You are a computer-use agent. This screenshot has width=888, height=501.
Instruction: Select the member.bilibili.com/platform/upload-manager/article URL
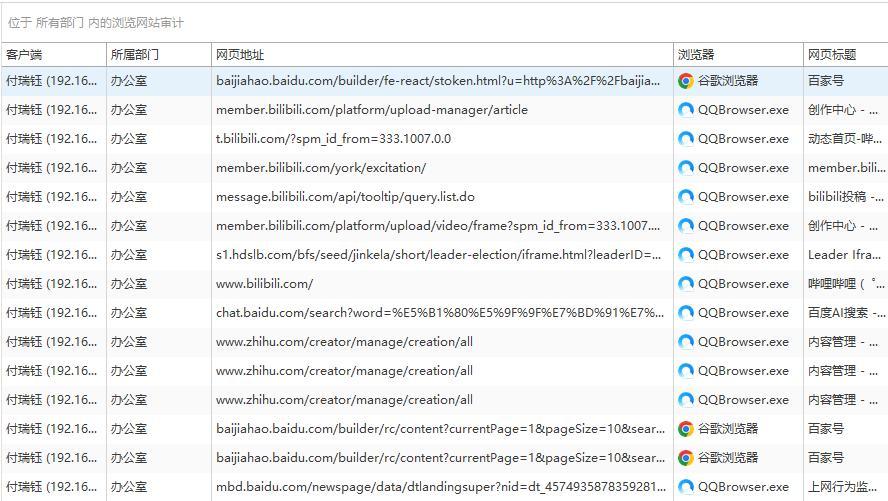[372, 110]
